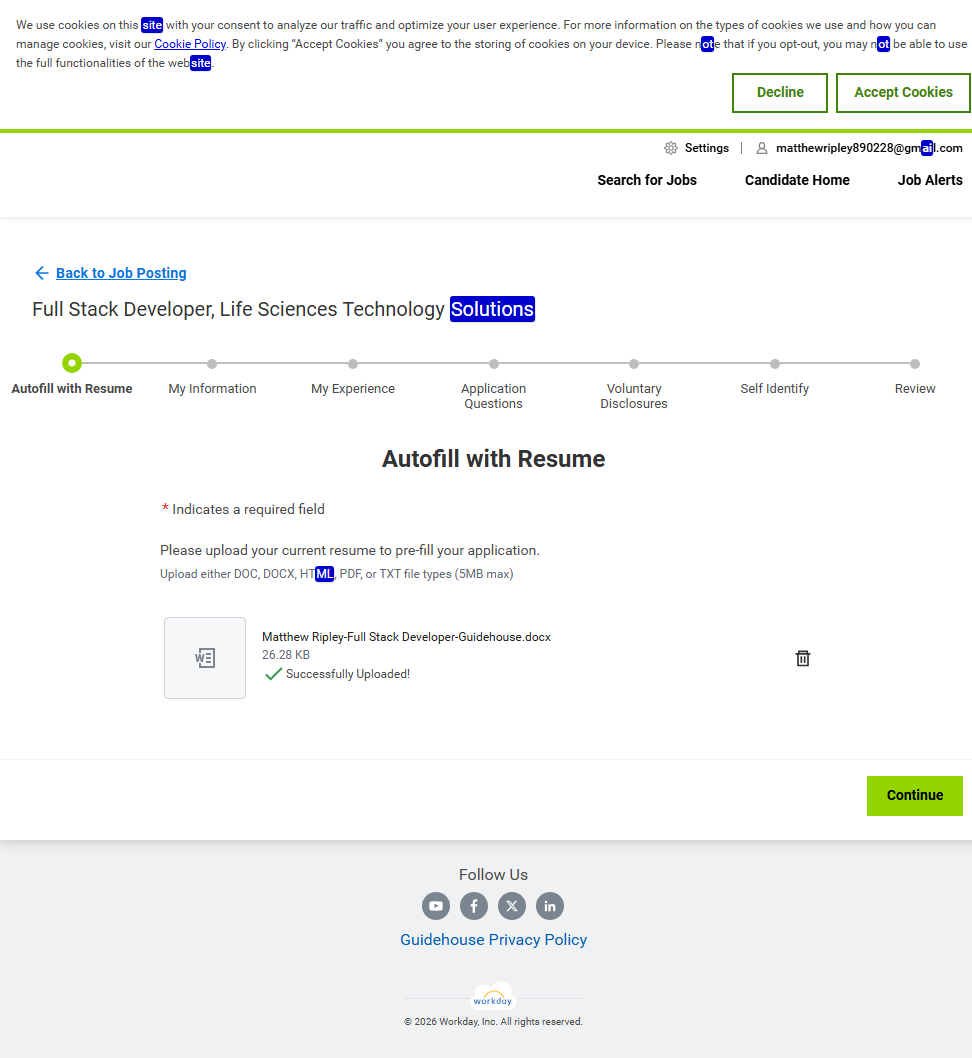Delete the uploaded resume with trash icon
The width and height of the screenshot is (972, 1058).
[x=802, y=658]
